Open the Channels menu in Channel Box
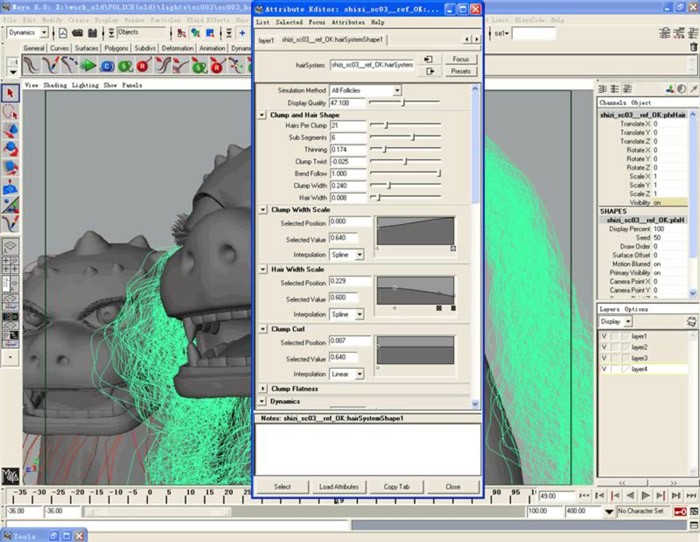Viewport: 700px width, 542px height. click(613, 103)
